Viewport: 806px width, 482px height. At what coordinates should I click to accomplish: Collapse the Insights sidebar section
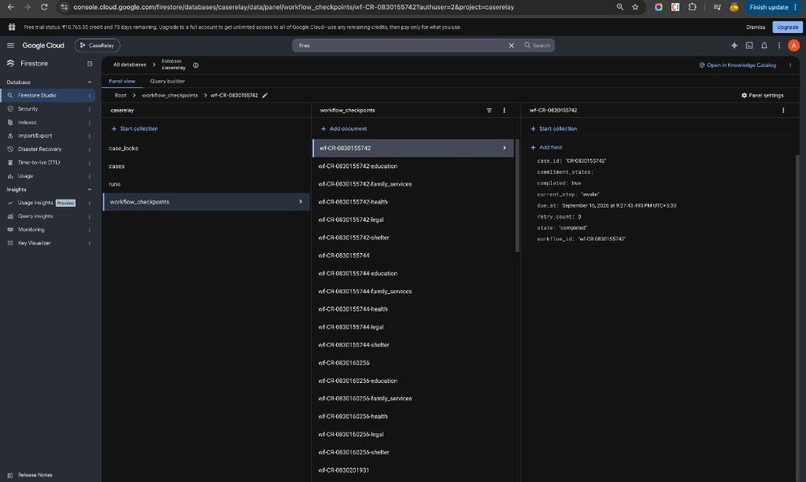click(89, 190)
